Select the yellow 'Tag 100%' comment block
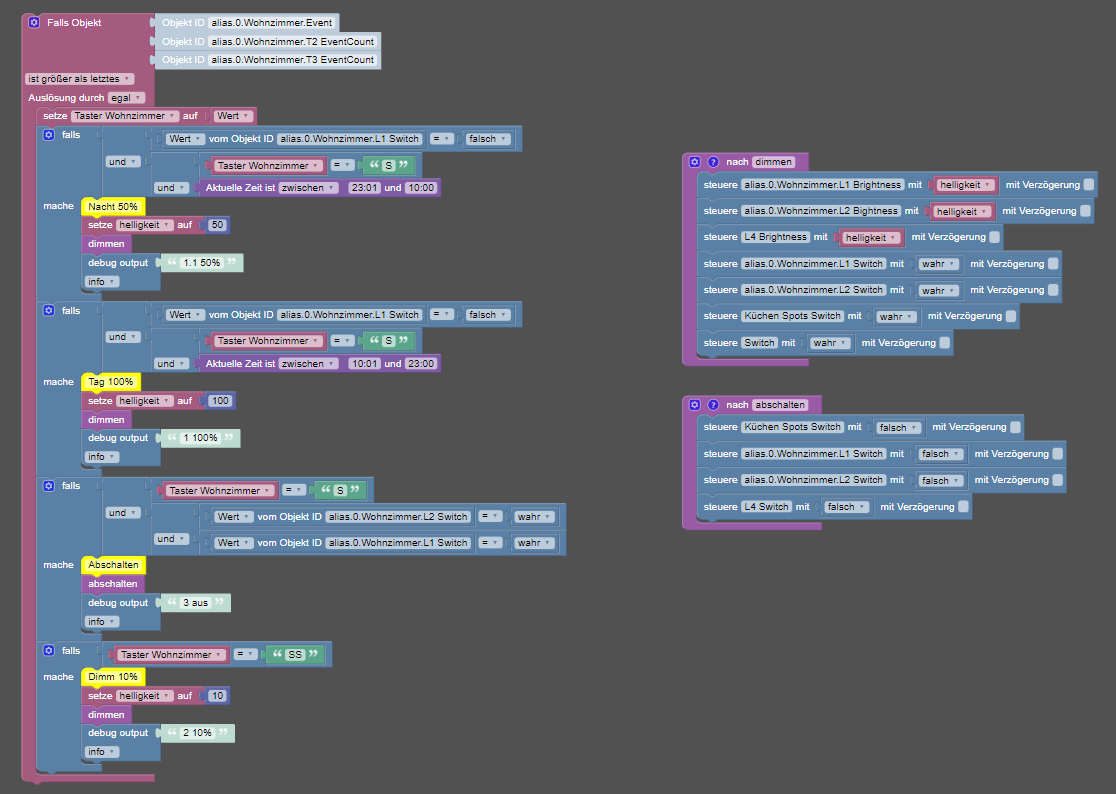The height and width of the screenshot is (794, 1116). pos(111,382)
